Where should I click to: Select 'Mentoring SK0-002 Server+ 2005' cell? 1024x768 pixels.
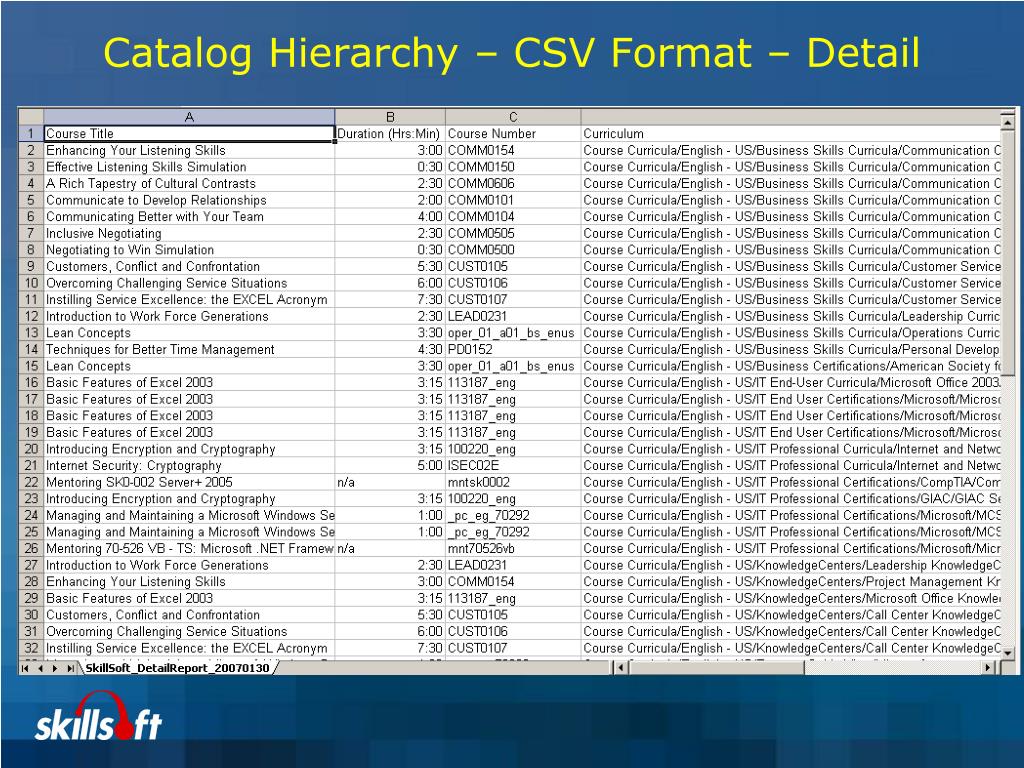point(189,483)
